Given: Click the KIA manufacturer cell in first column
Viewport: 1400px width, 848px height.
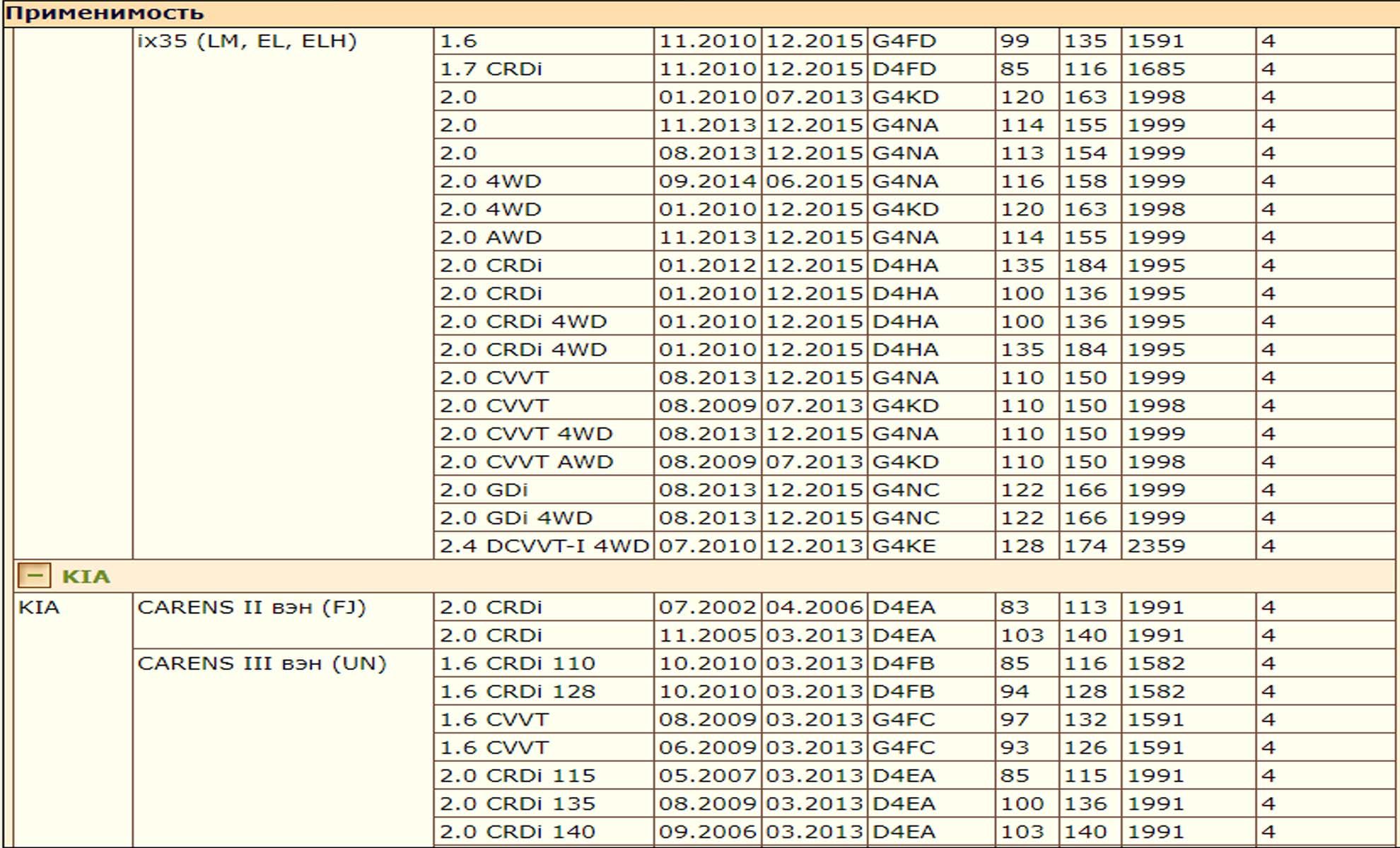Looking at the screenshot, I should point(40,608).
